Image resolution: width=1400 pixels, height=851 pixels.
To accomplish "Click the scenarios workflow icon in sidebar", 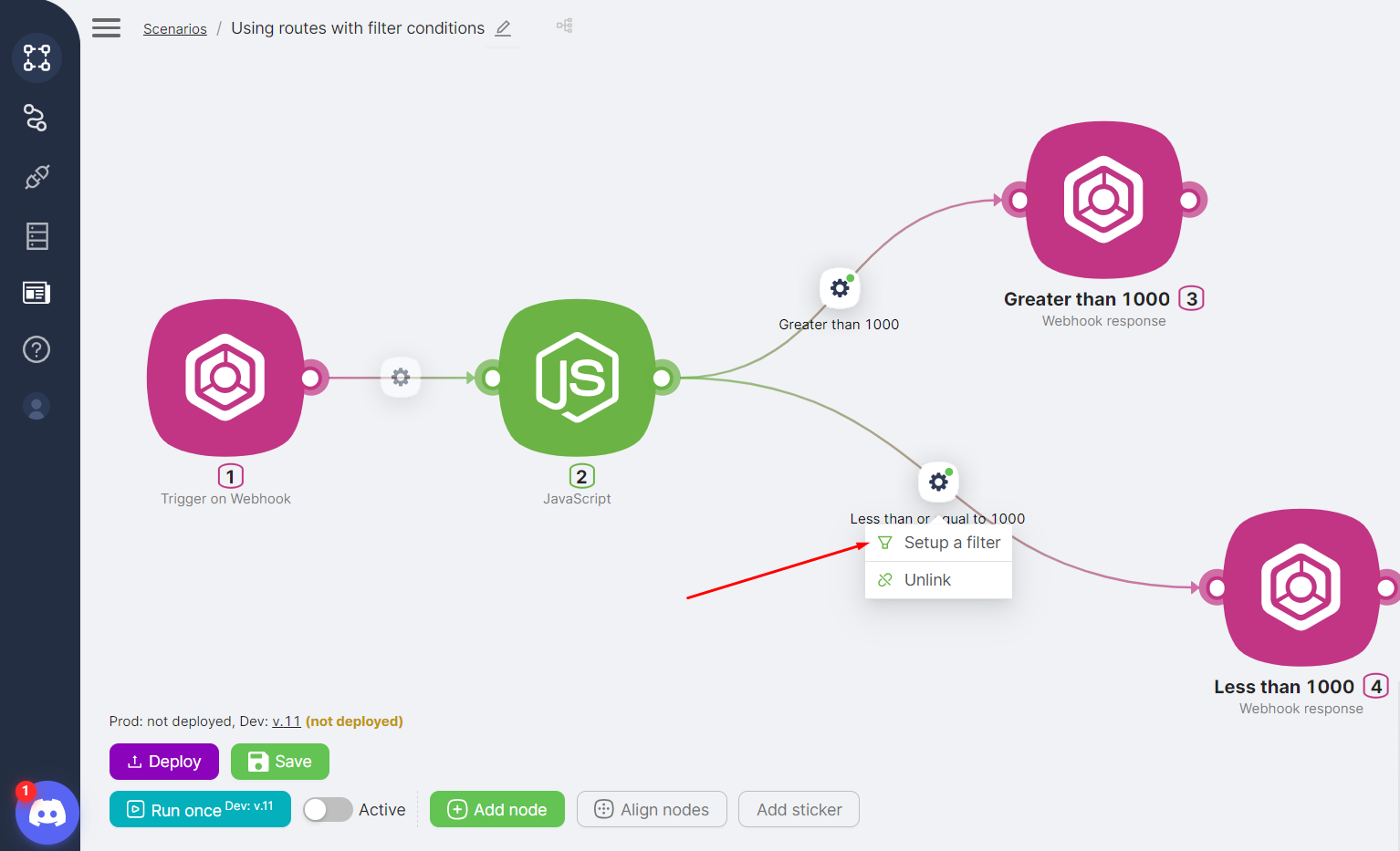I will click(37, 58).
